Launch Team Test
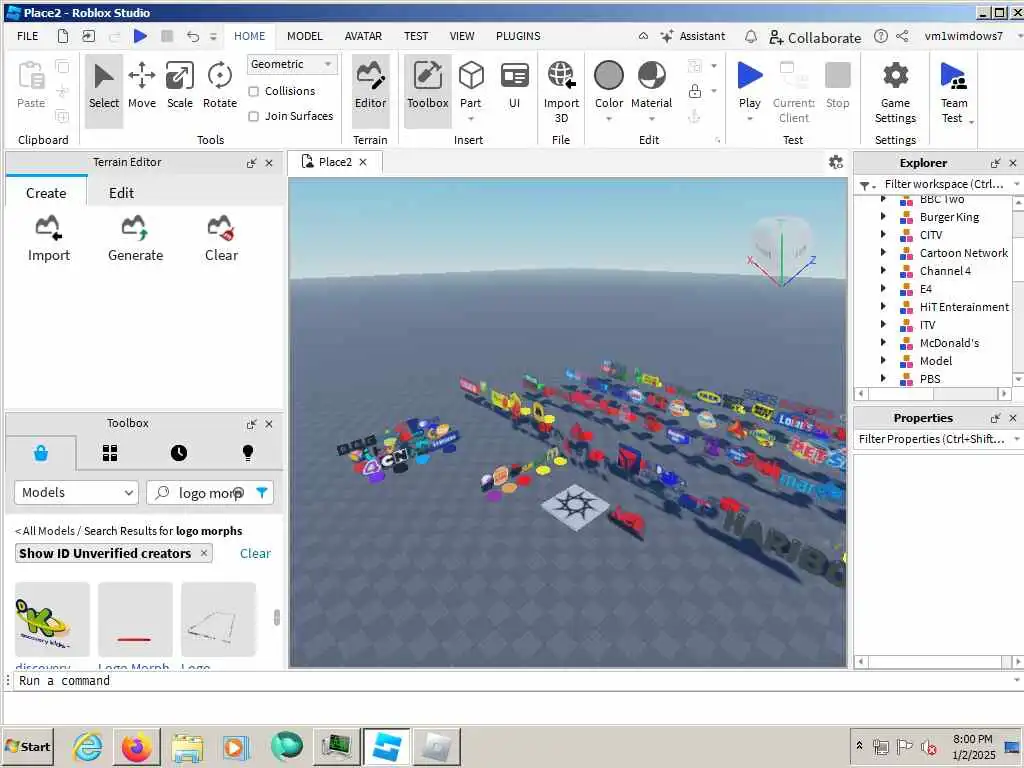Viewport: 1024px width, 768px height. [953, 92]
